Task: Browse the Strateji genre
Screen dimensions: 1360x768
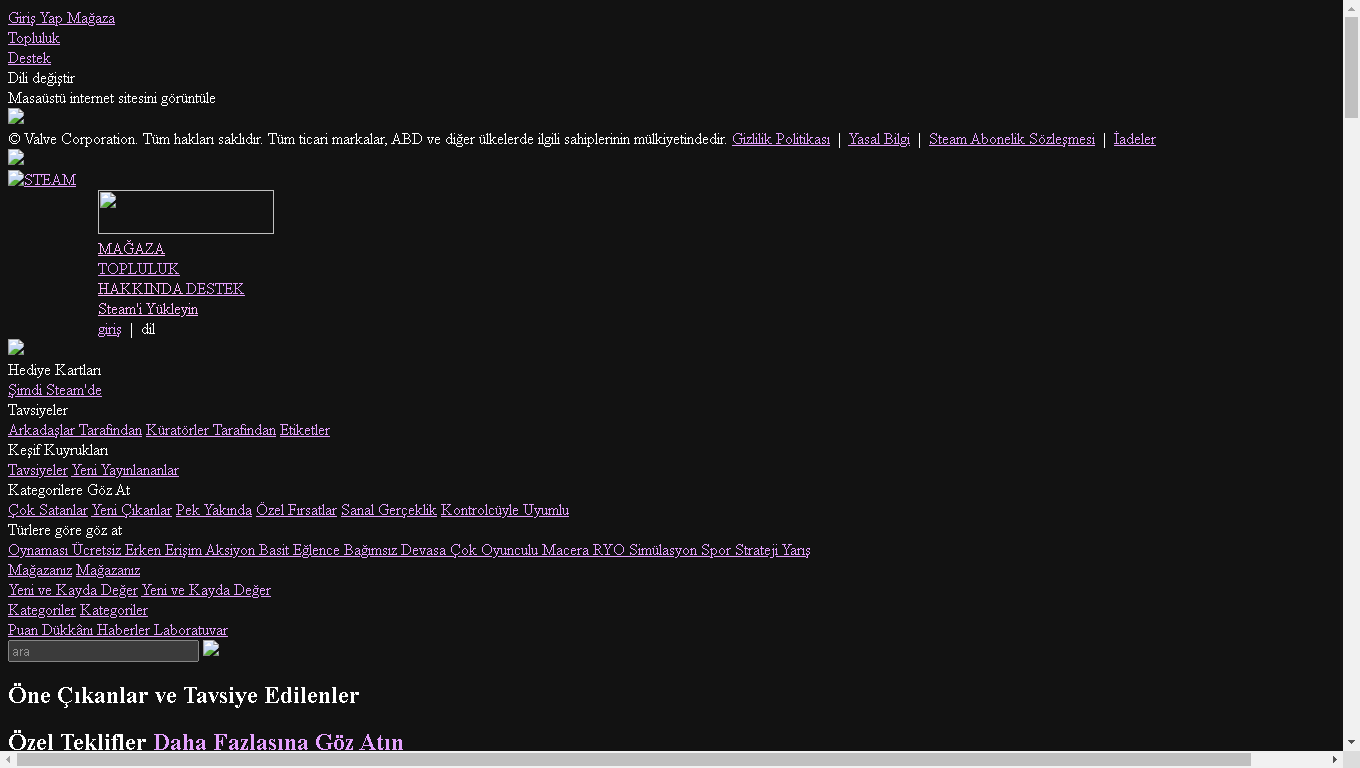Action: click(756, 550)
